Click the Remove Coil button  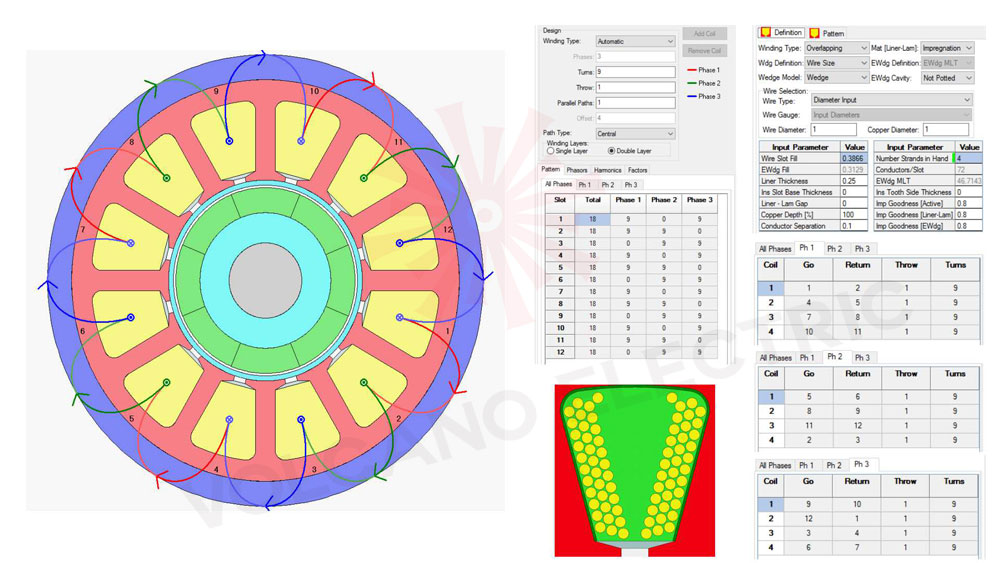(x=705, y=51)
